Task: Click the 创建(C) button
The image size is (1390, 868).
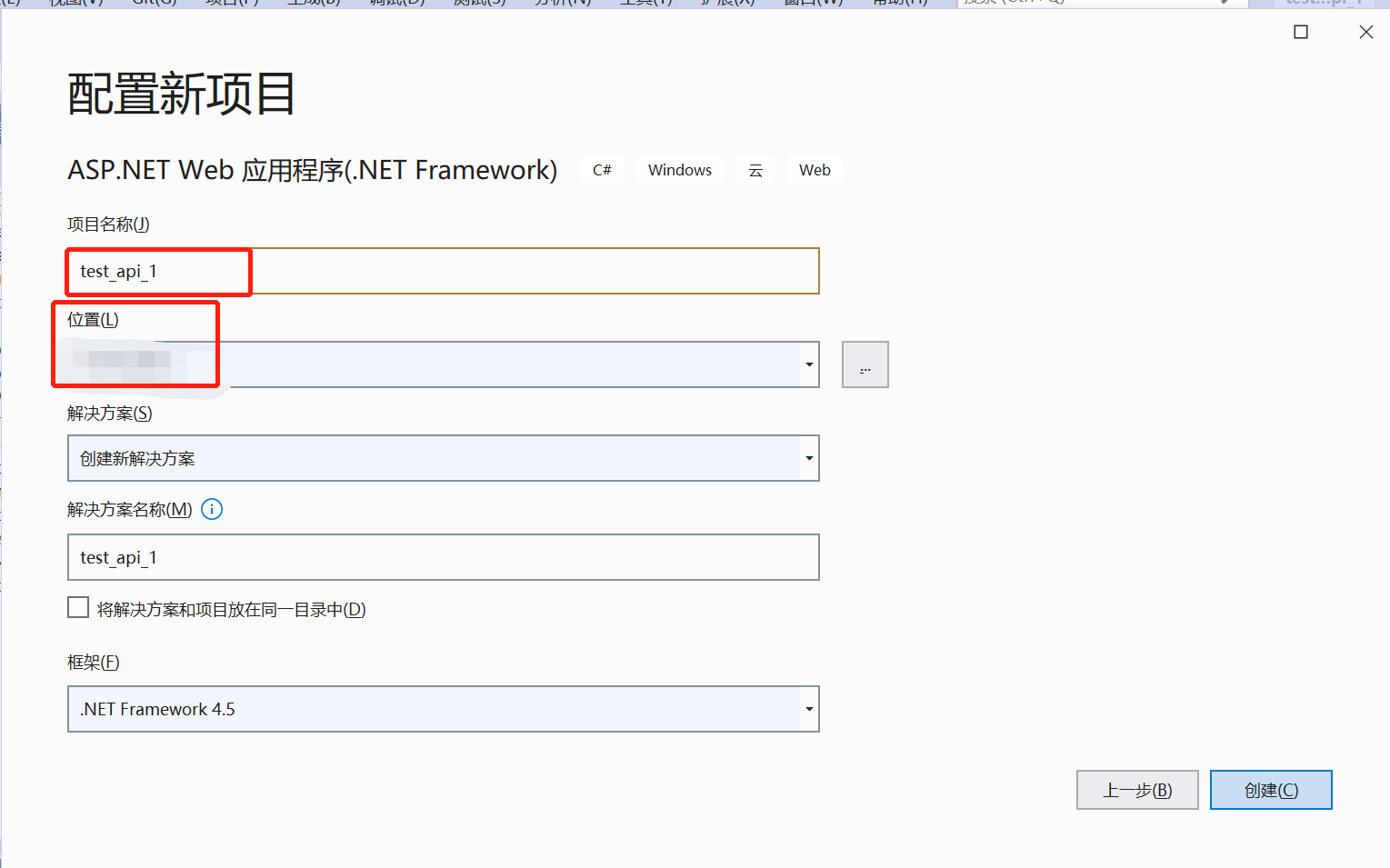Action: click(1270, 790)
